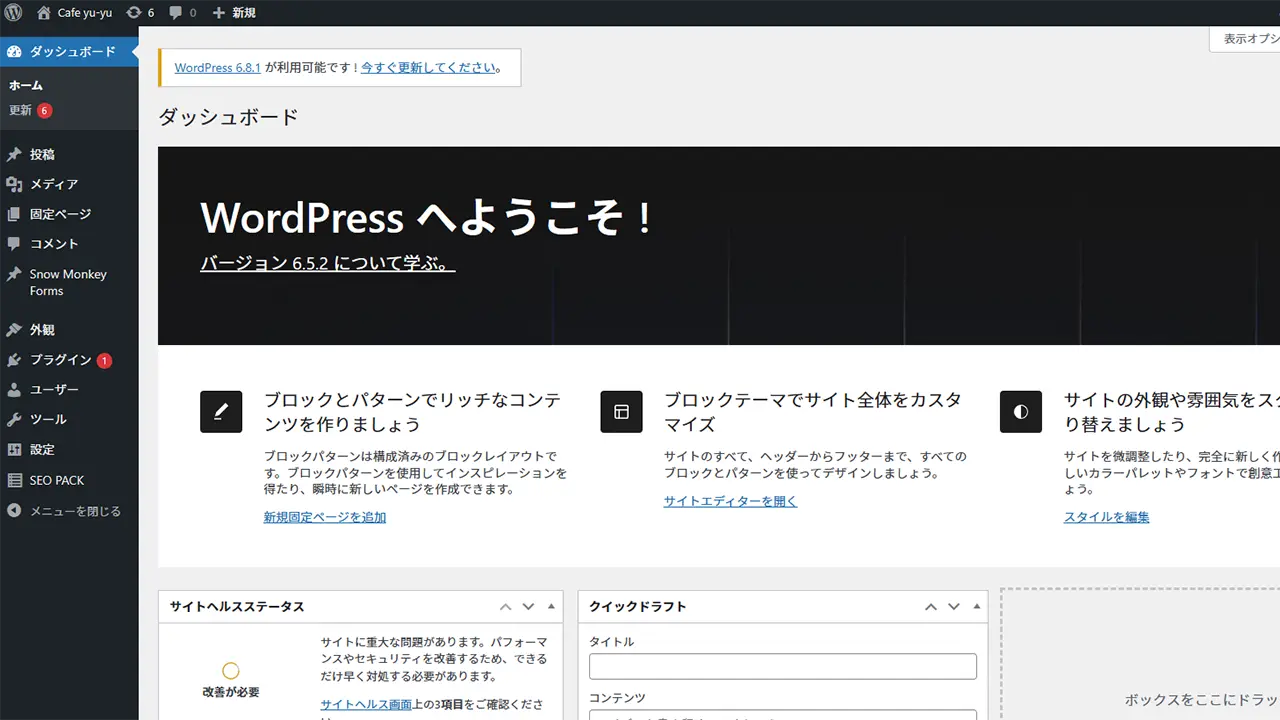Click the plus icon for 新規
Viewport: 1280px width, 720px height.
[219, 13]
